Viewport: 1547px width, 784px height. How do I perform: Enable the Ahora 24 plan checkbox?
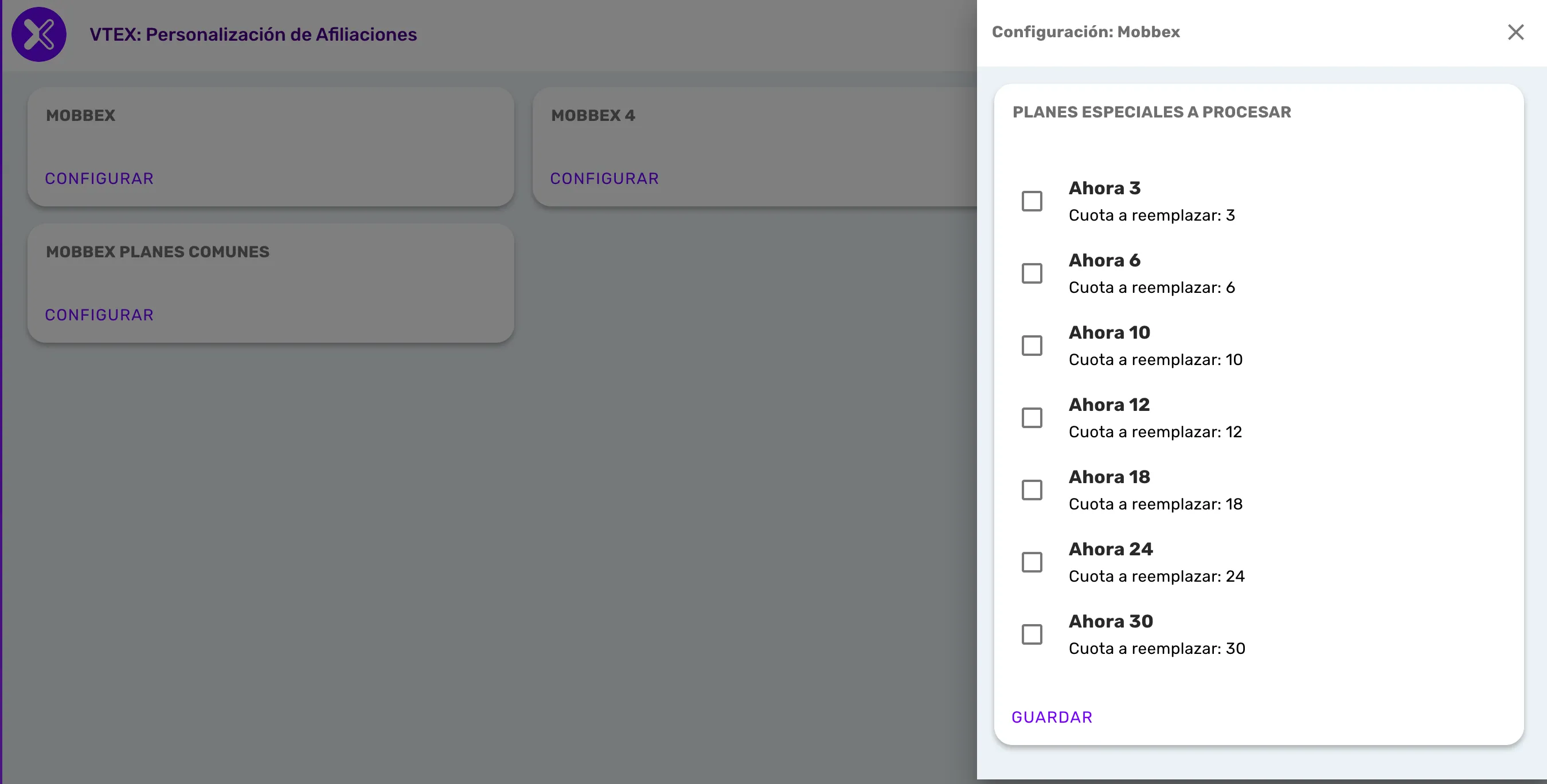[x=1032, y=562]
